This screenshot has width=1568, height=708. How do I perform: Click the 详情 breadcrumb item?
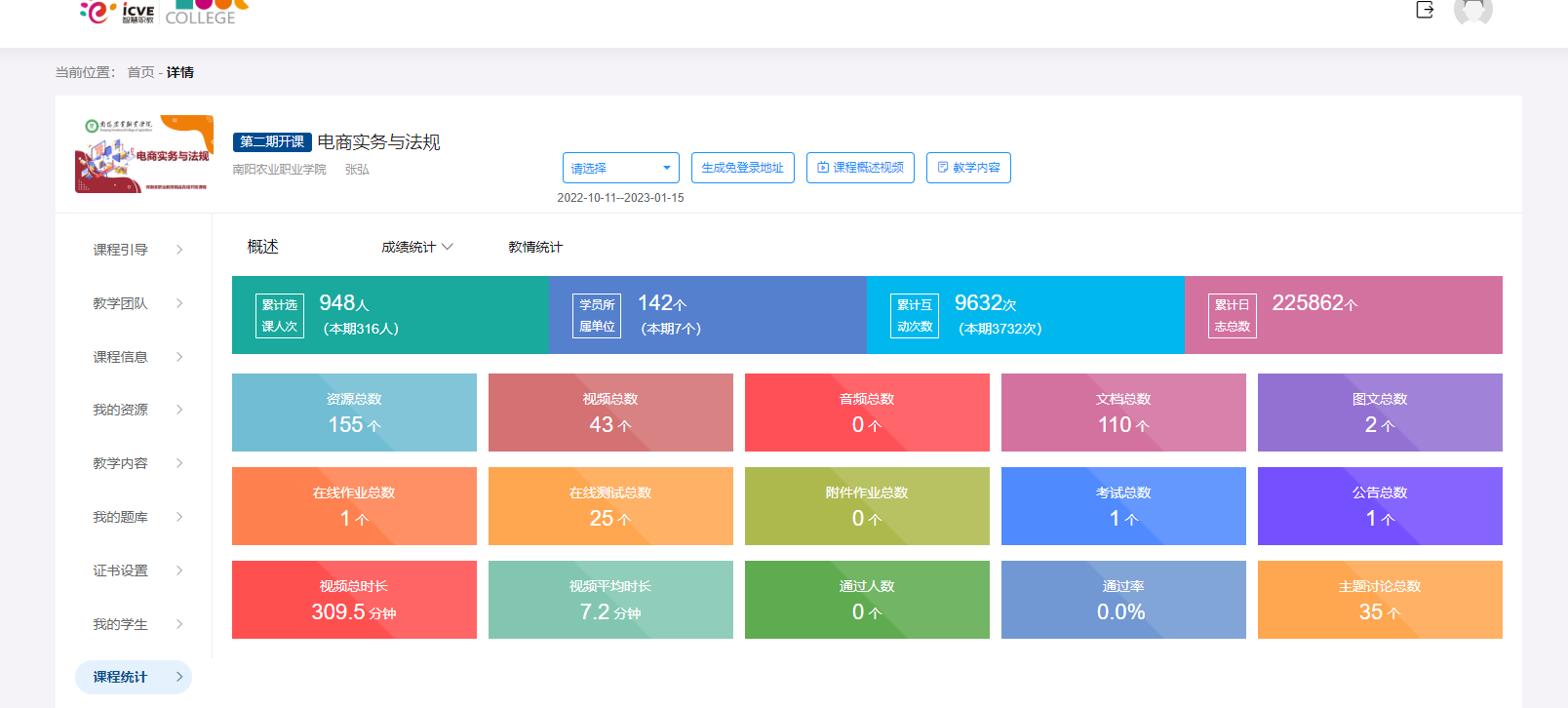[x=180, y=72]
